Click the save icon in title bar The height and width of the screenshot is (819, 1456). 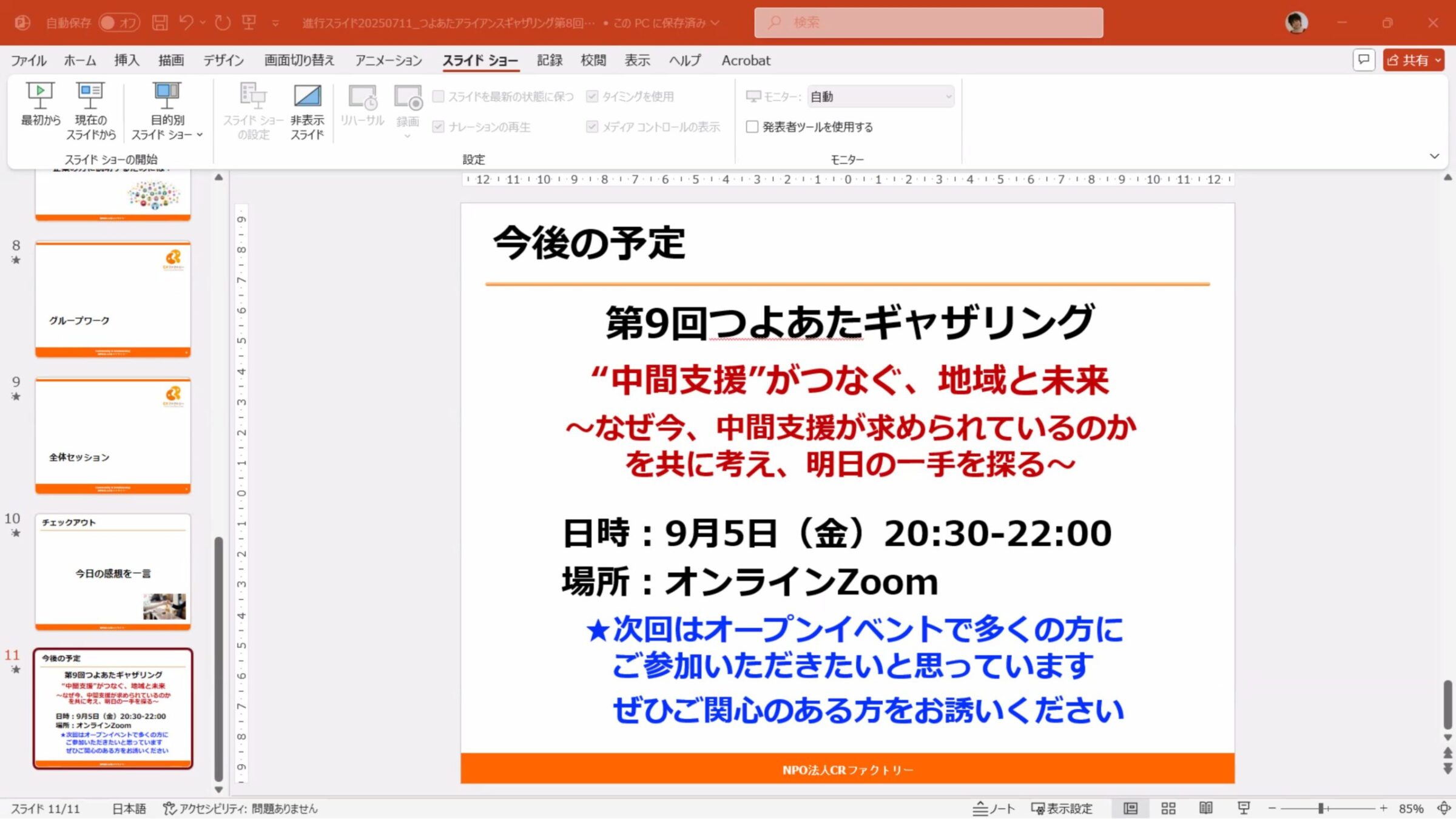[160, 23]
